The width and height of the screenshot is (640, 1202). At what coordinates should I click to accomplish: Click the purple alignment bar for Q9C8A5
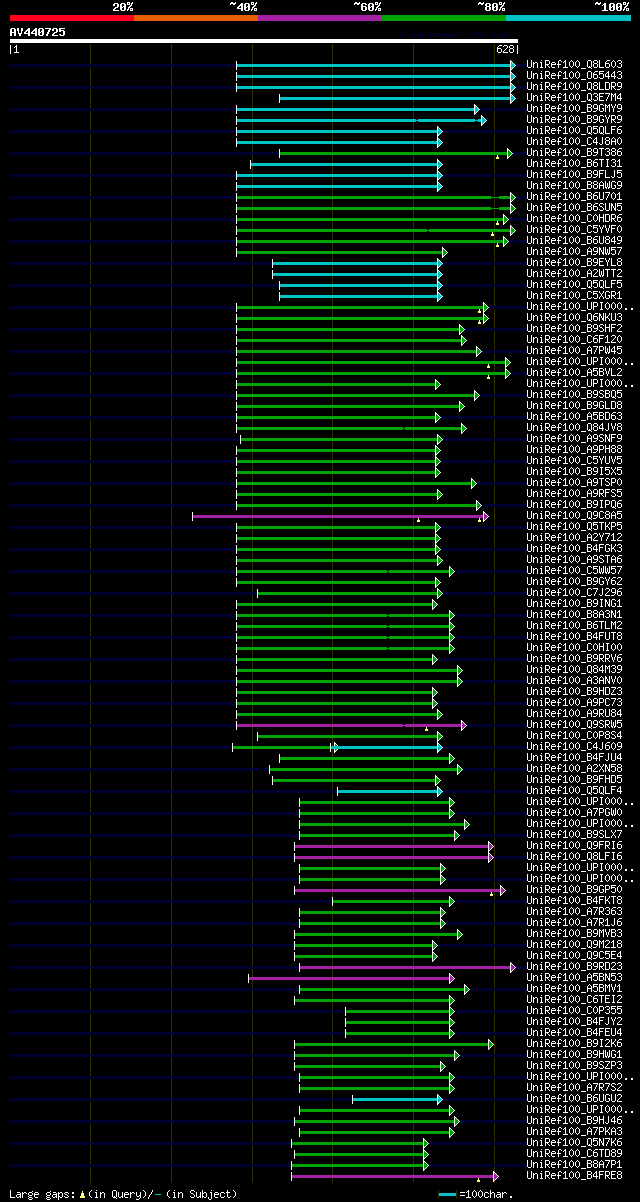[340, 516]
